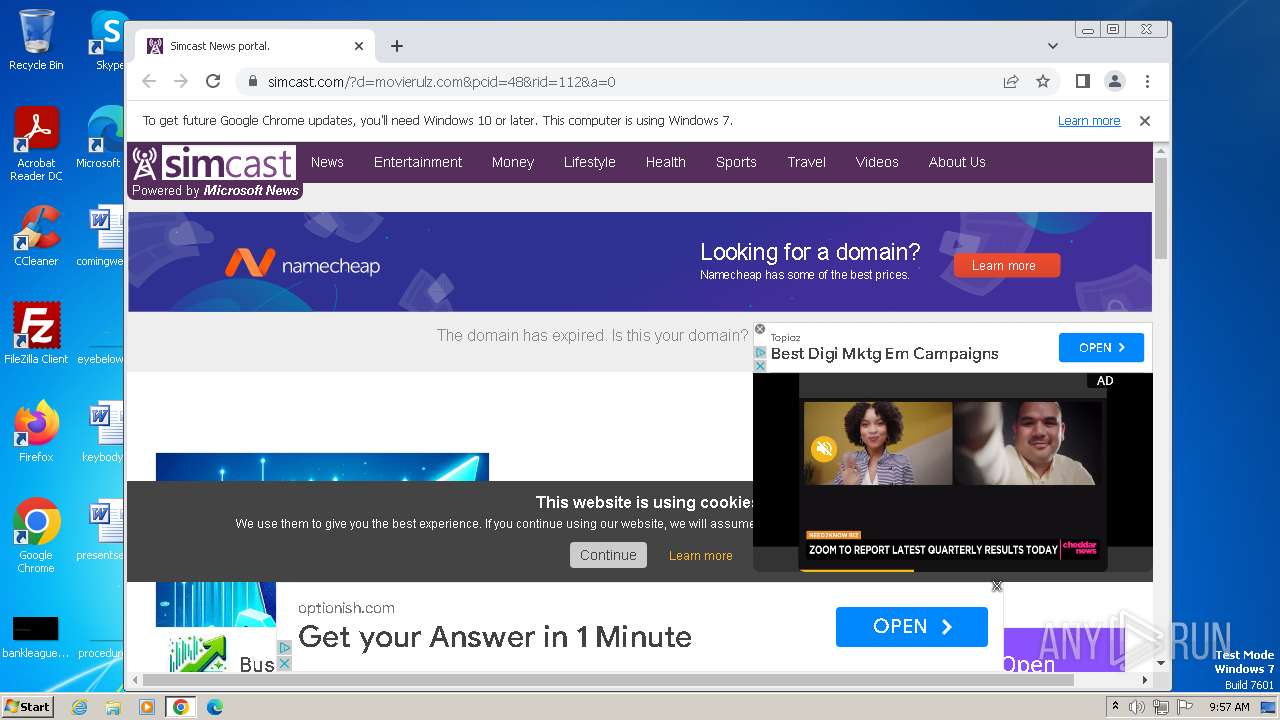Open the network tray icon
The height and width of the screenshot is (720, 1280).
pos(1161,707)
